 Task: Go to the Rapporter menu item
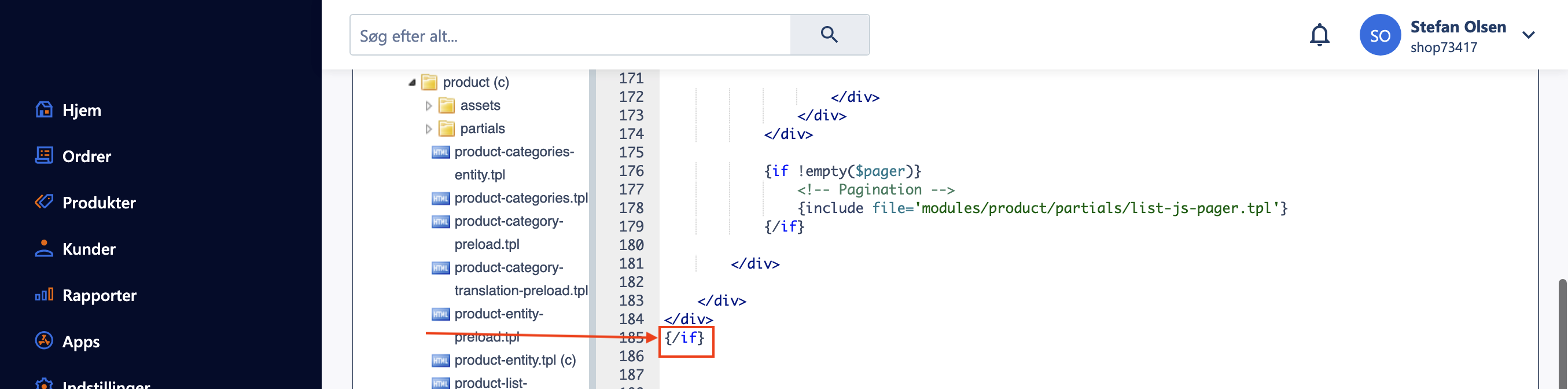[x=99, y=295]
